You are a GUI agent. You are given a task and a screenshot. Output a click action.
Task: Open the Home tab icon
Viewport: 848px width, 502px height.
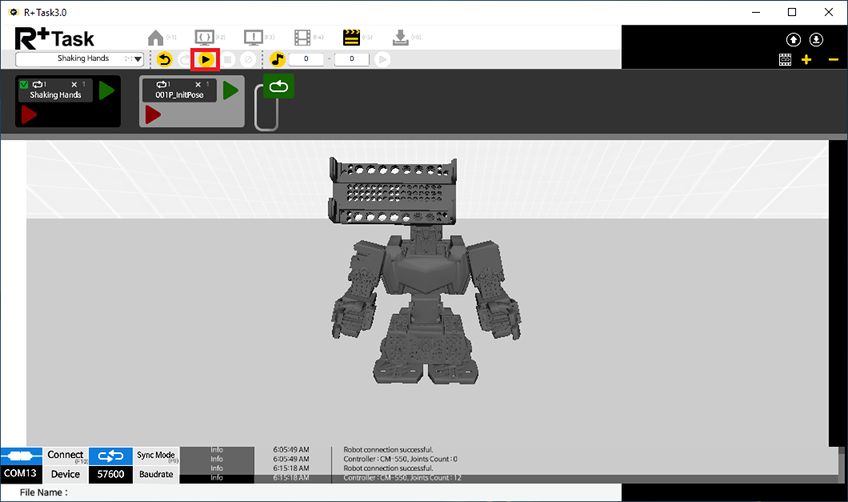156,38
